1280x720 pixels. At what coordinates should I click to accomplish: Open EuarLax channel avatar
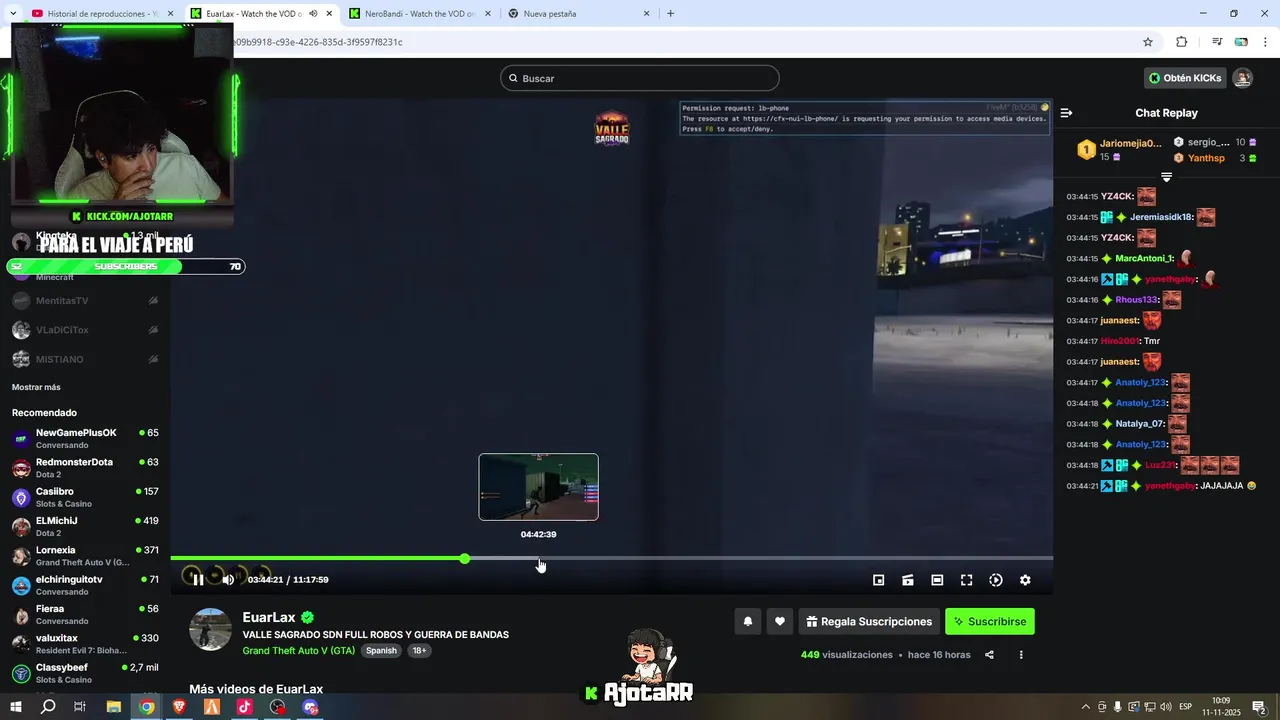[x=211, y=629]
